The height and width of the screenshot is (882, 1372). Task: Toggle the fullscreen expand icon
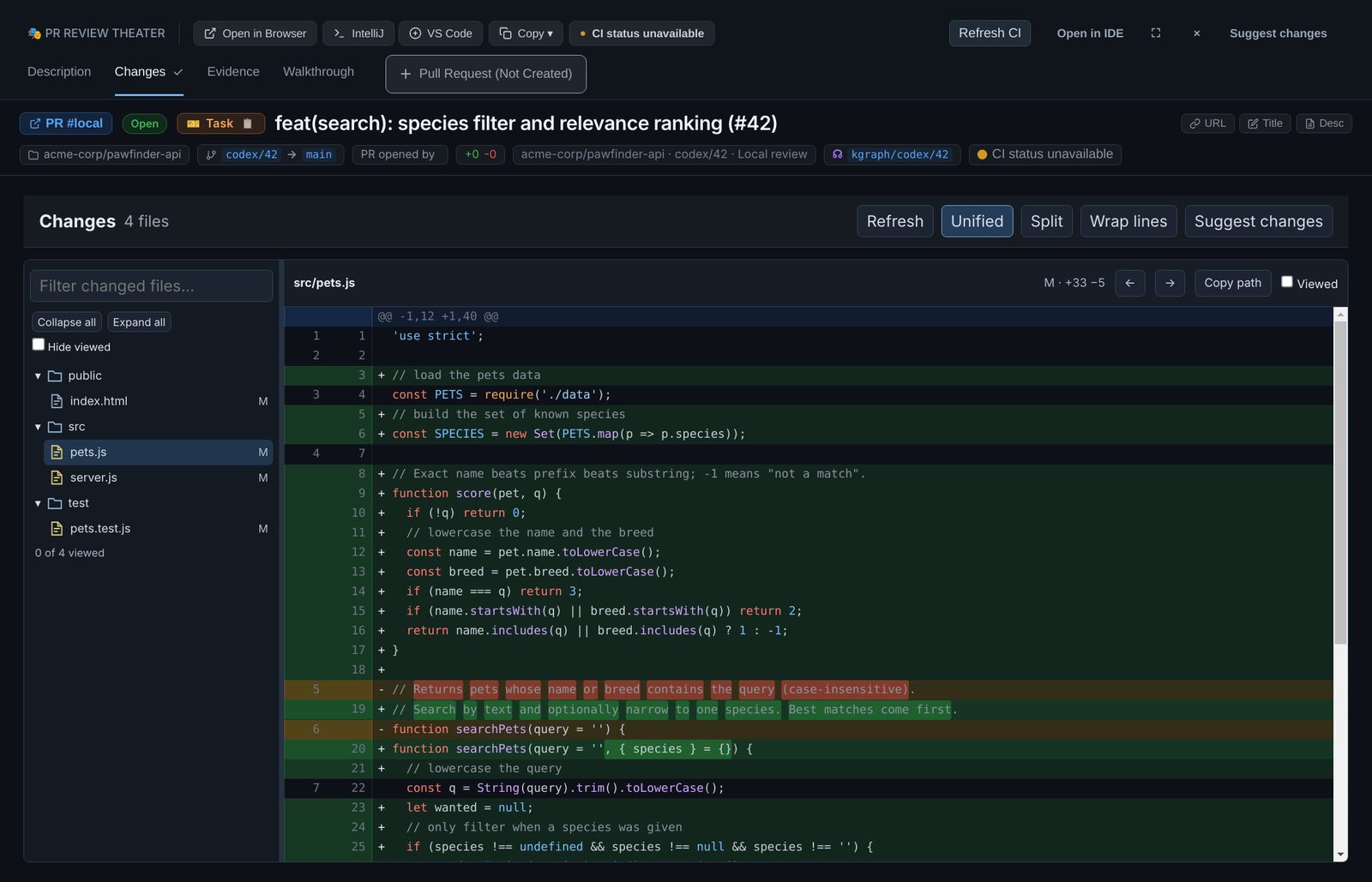coord(1156,33)
